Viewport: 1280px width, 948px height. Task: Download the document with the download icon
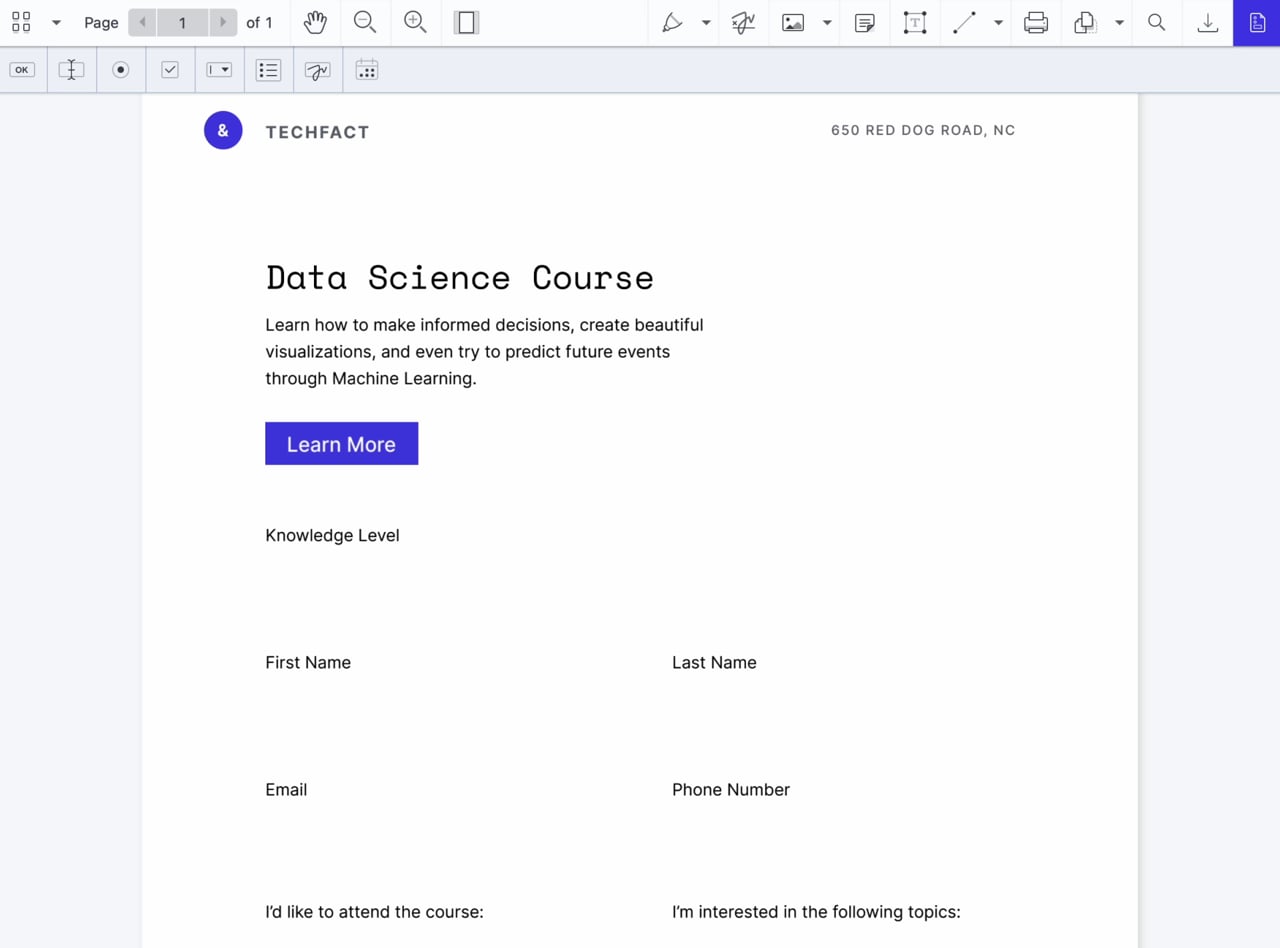[x=1208, y=22]
